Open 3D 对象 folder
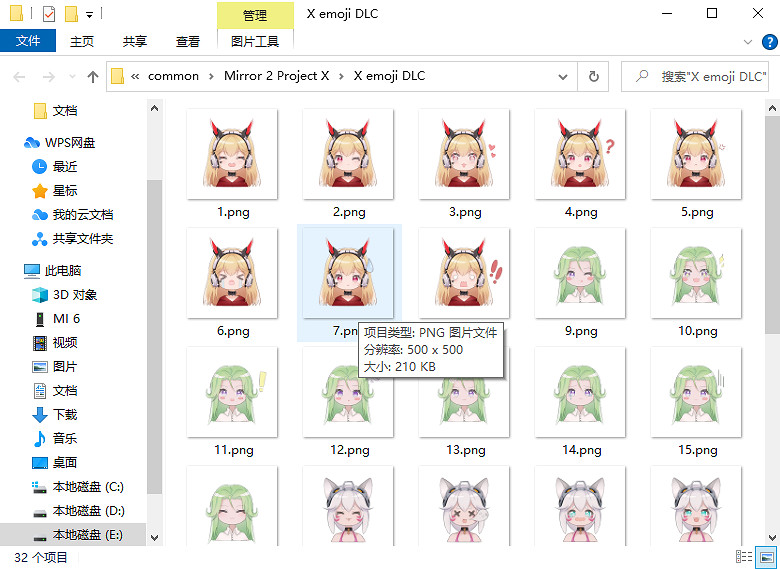Image resolution: width=780 pixels, height=569 pixels. click(x=65, y=294)
